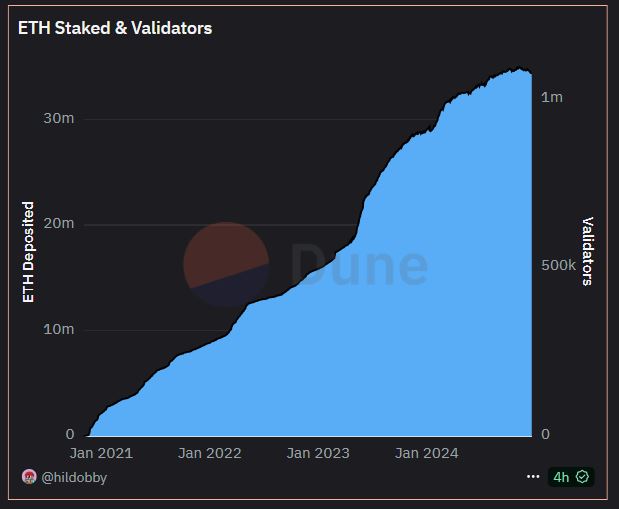
Task: Open the @hildobby author profile link
Action: pyautogui.click(x=74, y=477)
